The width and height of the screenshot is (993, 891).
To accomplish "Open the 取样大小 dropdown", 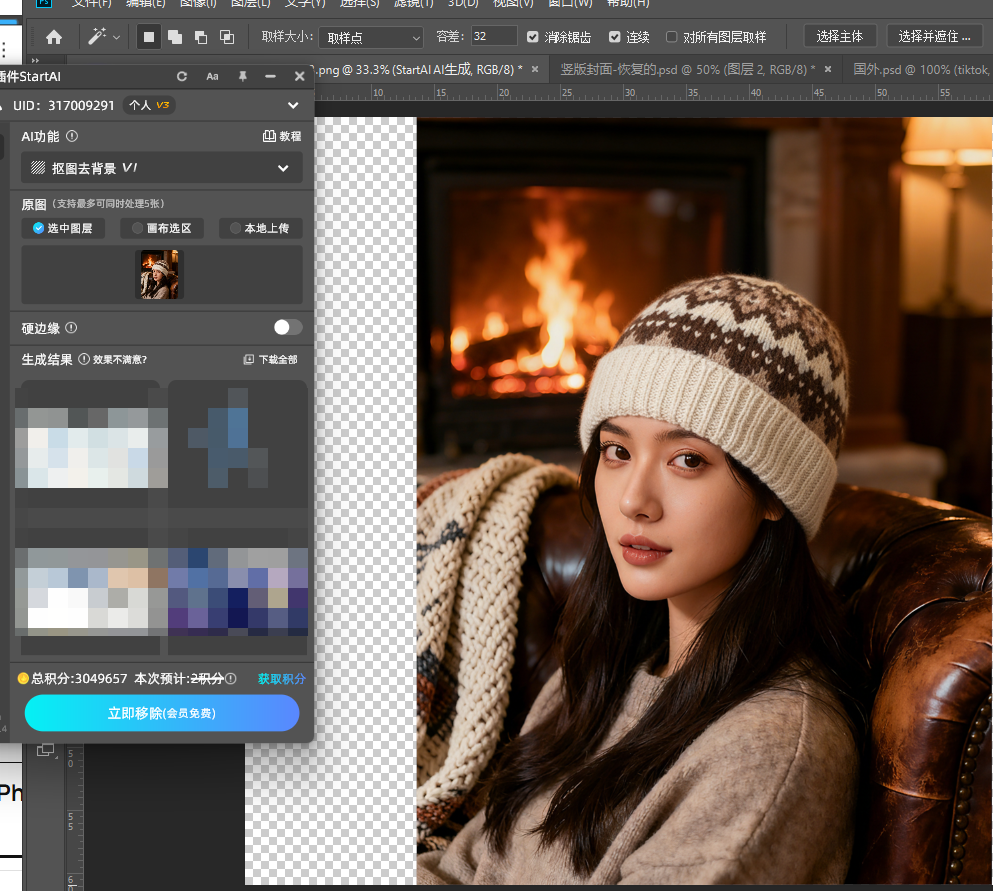I will [371, 37].
